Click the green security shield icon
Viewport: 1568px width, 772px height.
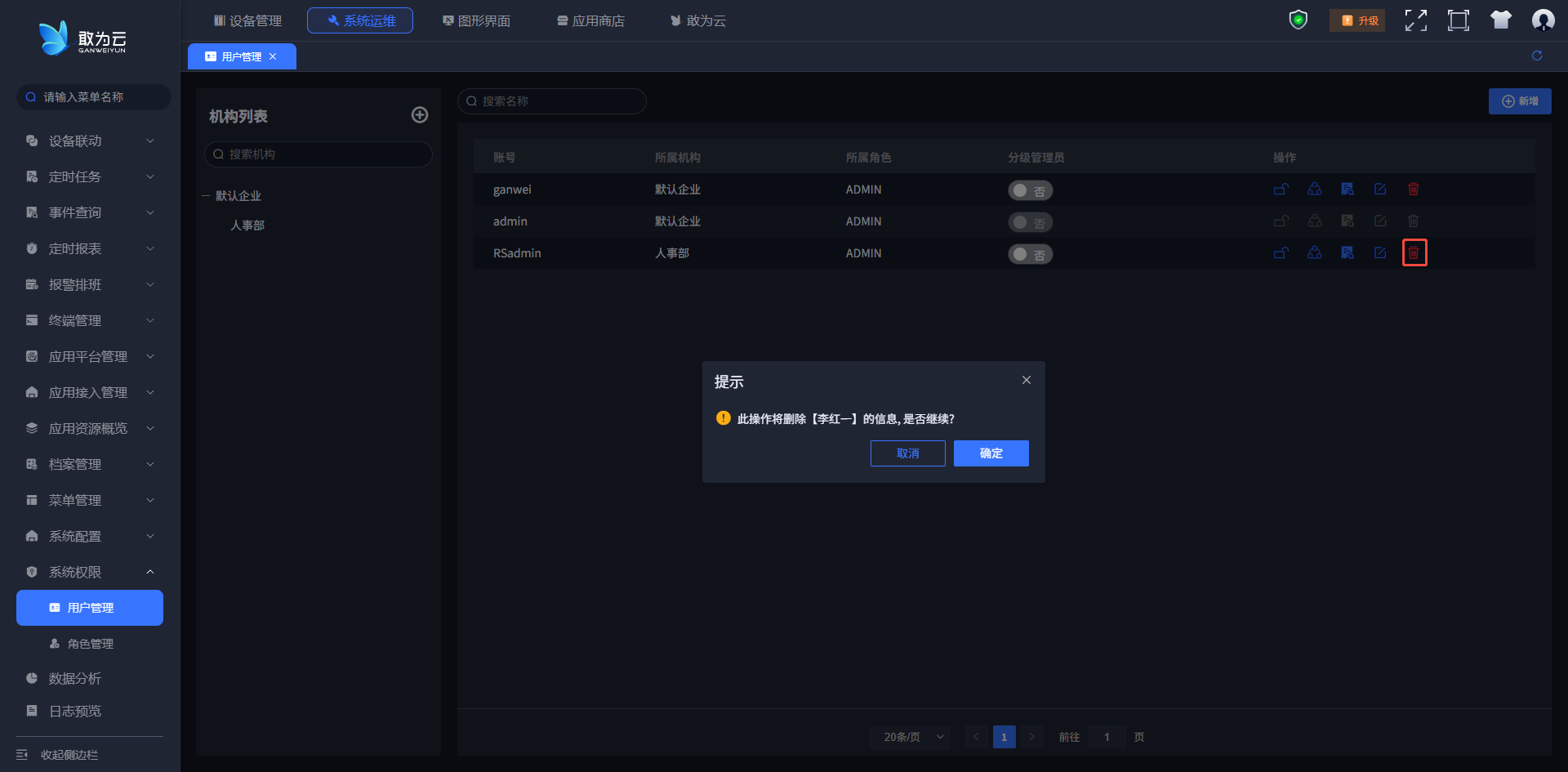click(x=1298, y=20)
